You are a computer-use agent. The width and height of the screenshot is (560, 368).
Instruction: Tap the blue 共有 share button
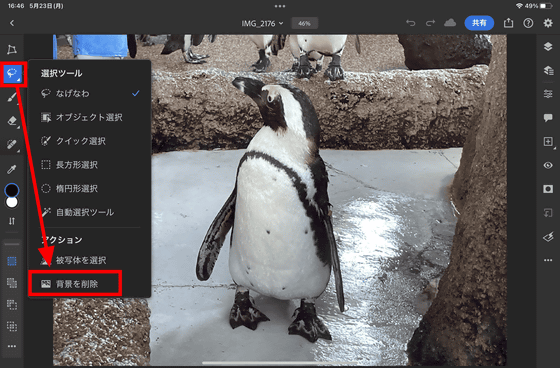pos(479,23)
